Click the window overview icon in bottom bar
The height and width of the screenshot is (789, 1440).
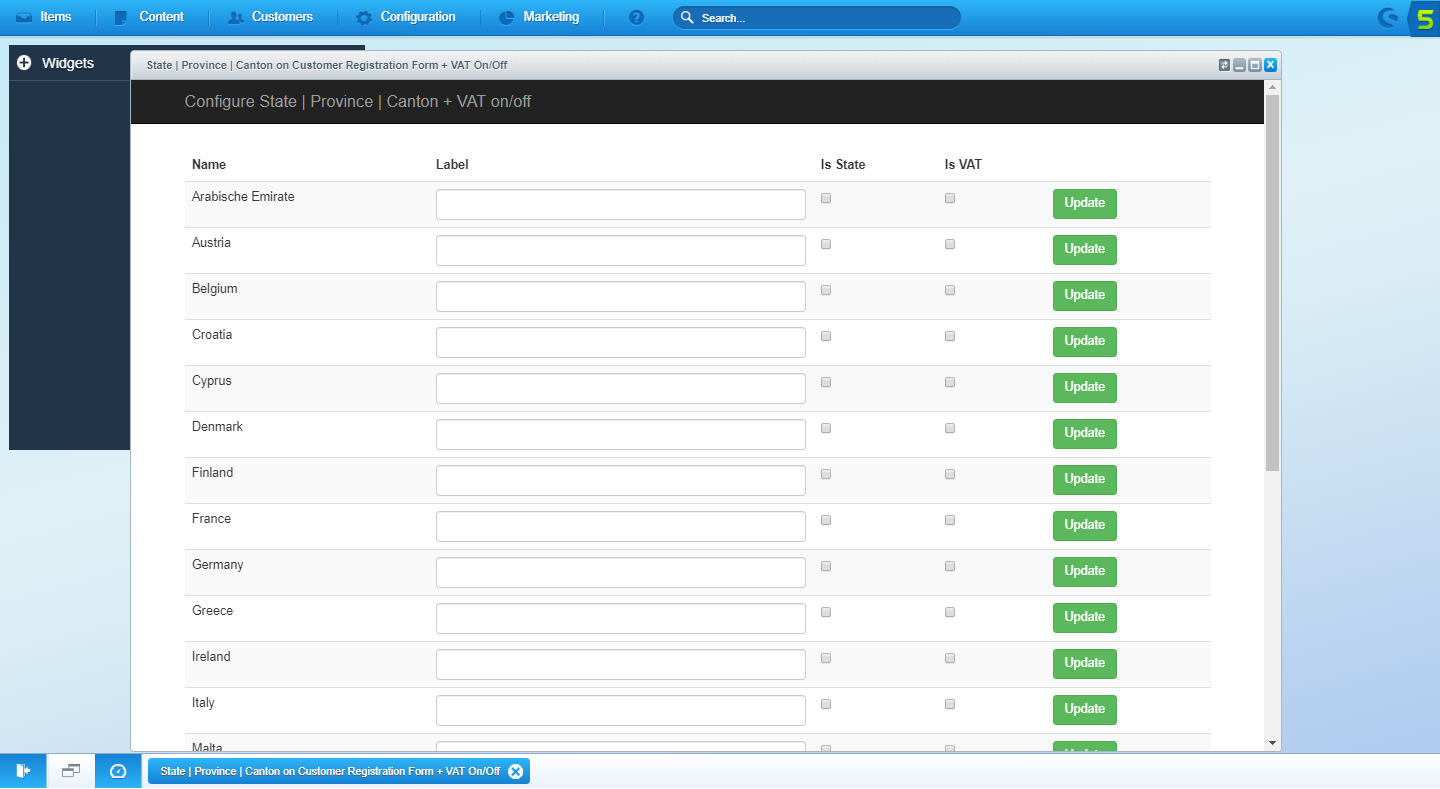pyautogui.click(x=70, y=771)
